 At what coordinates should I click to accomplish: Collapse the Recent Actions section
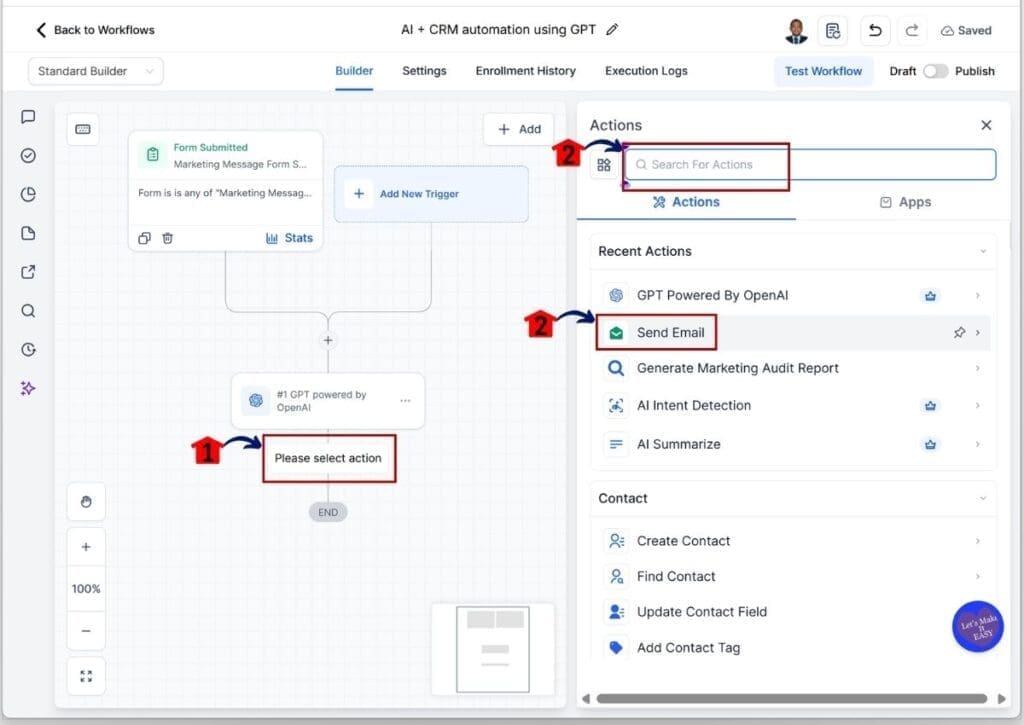982,251
